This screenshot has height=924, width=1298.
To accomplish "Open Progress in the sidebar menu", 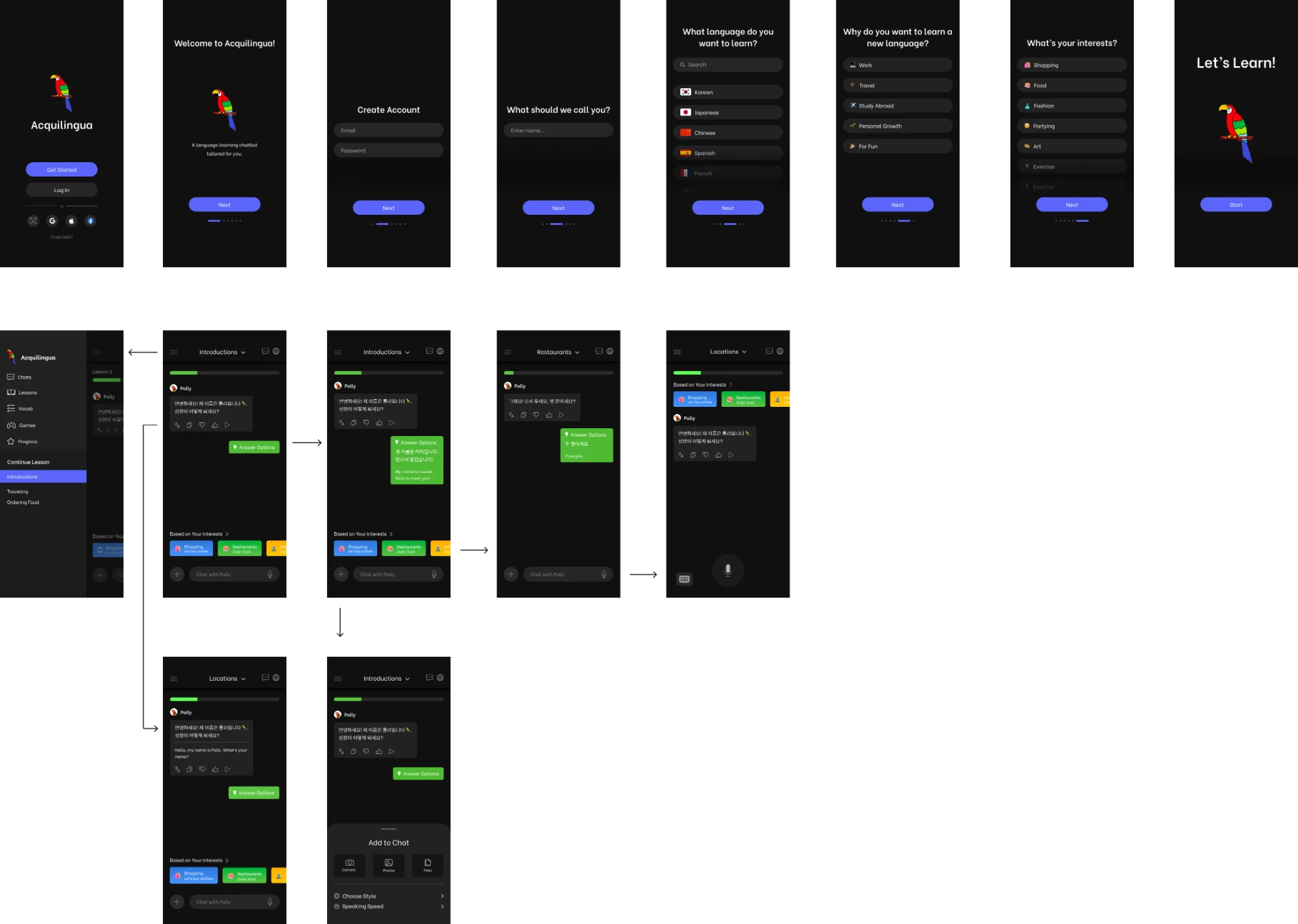I will (22, 441).
